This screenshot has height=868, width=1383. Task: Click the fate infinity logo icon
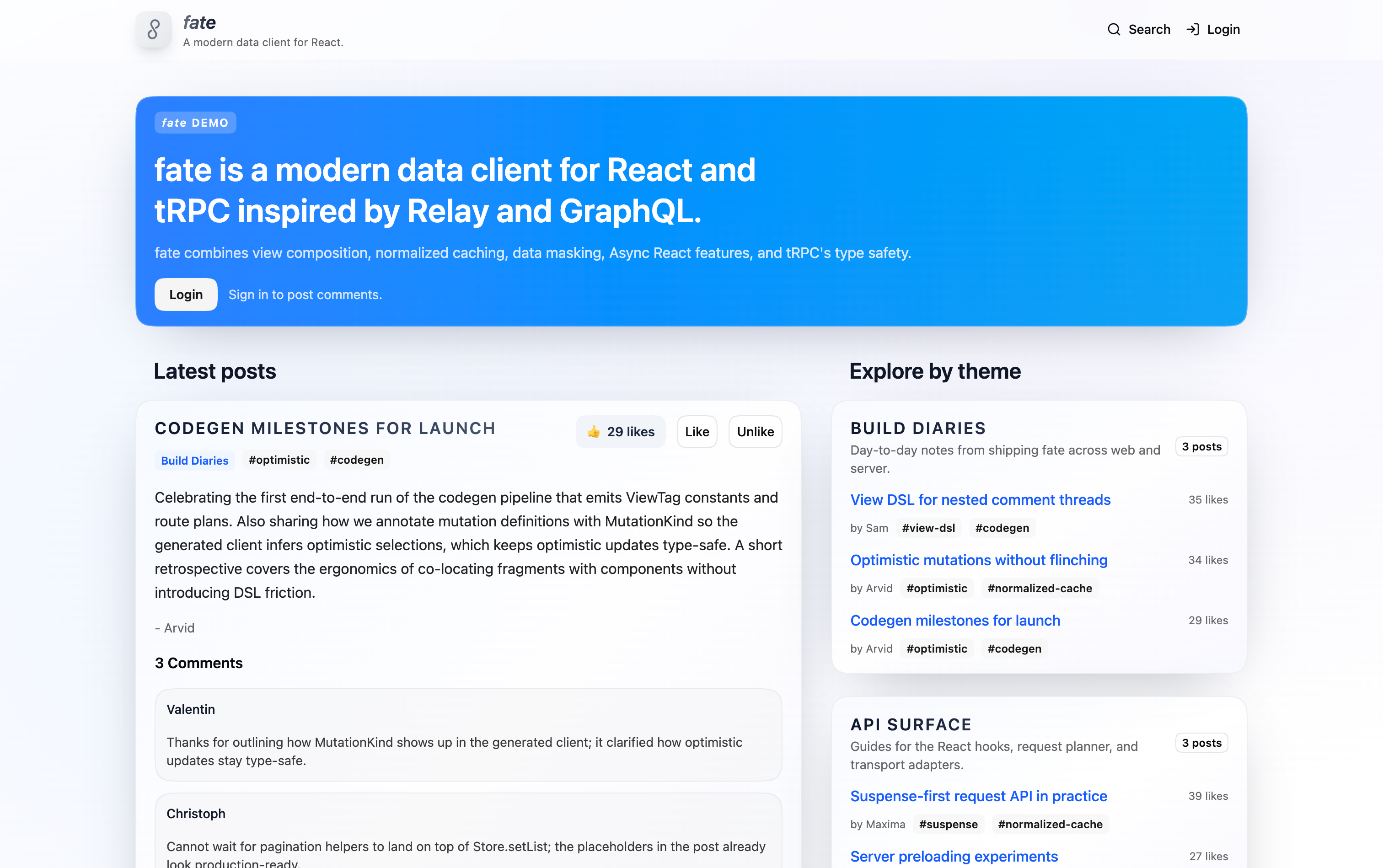(x=153, y=29)
